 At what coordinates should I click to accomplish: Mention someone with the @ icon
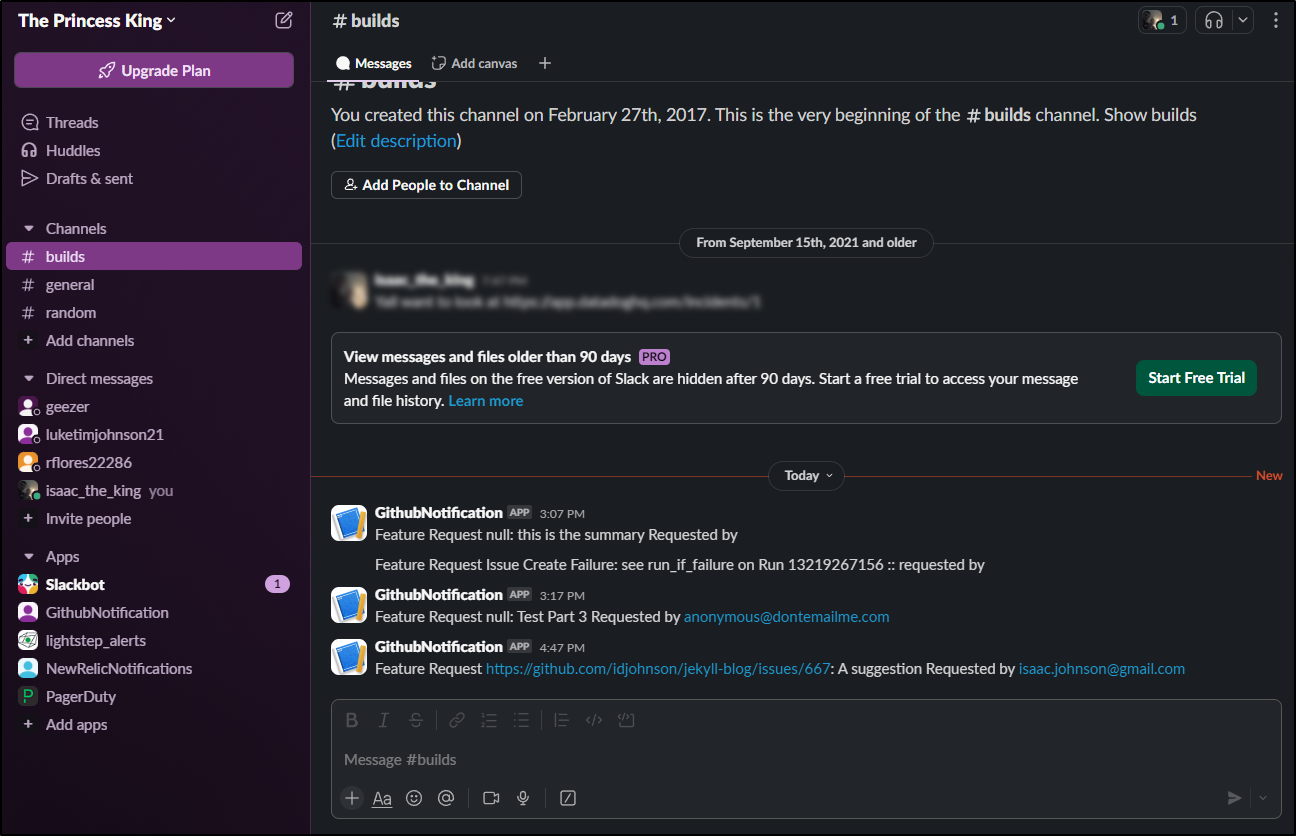point(446,798)
